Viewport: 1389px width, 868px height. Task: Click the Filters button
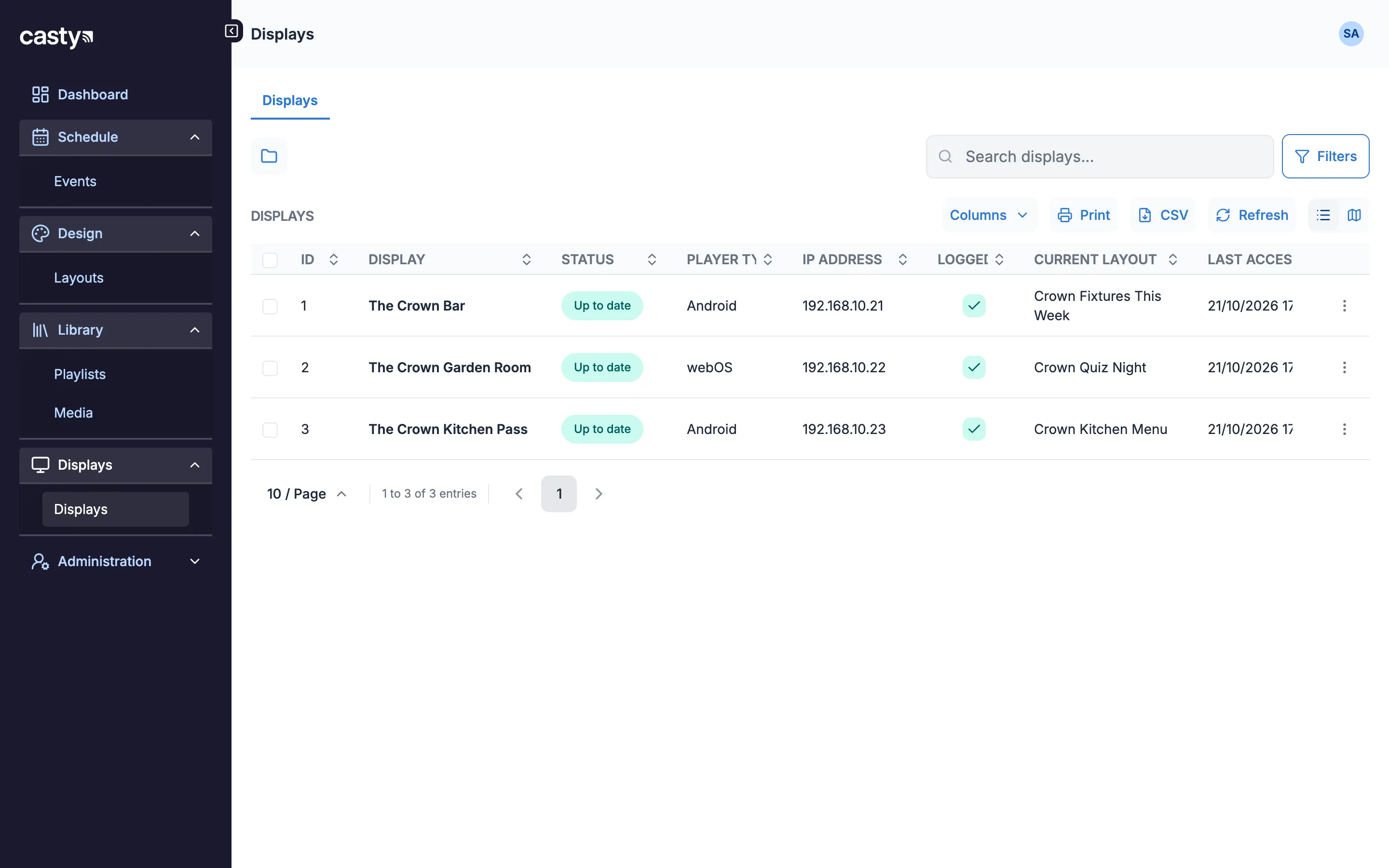pos(1325,156)
